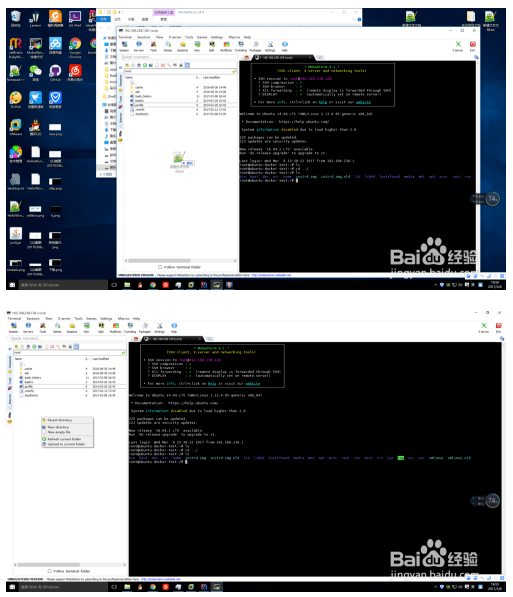Click website link in lower terminal banner
This screenshot has width=513, height=597.
(253, 383)
